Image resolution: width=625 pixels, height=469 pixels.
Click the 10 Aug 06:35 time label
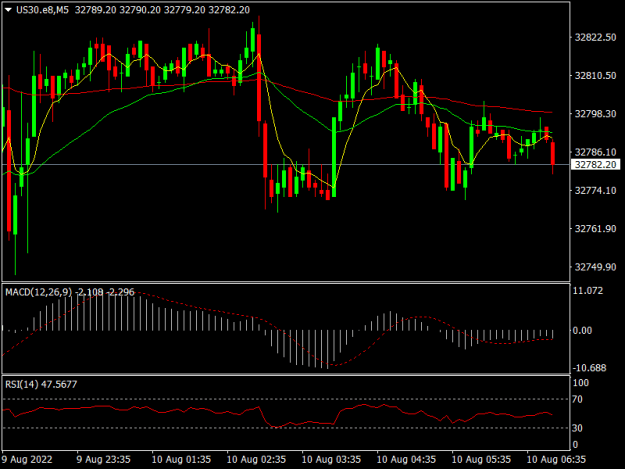pyautogui.click(x=556, y=459)
